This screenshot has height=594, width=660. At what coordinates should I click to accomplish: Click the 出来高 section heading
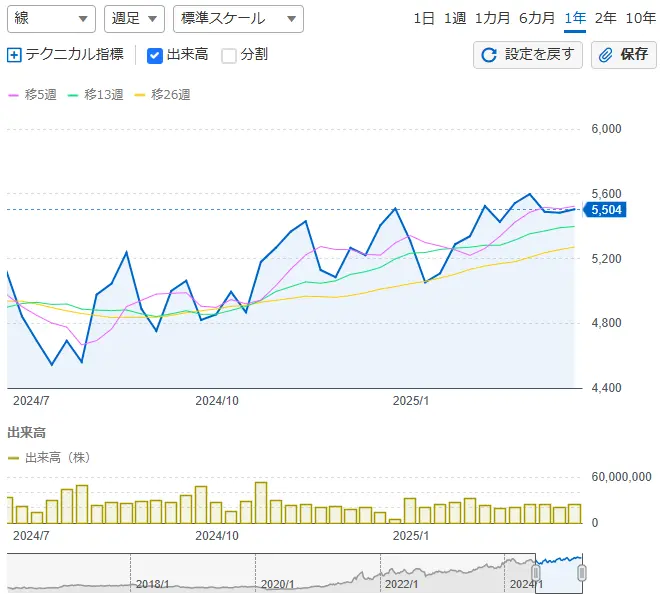point(27,433)
